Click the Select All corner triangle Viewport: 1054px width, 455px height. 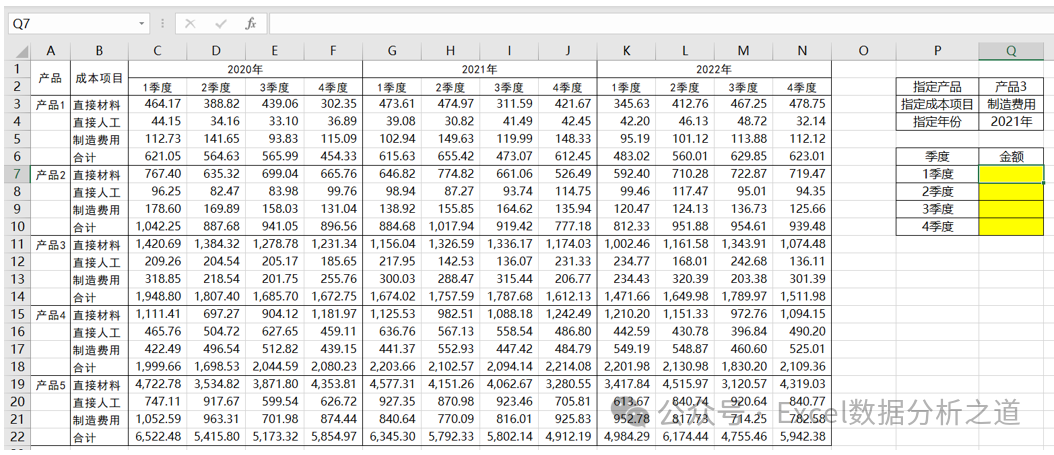click(22, 52)
